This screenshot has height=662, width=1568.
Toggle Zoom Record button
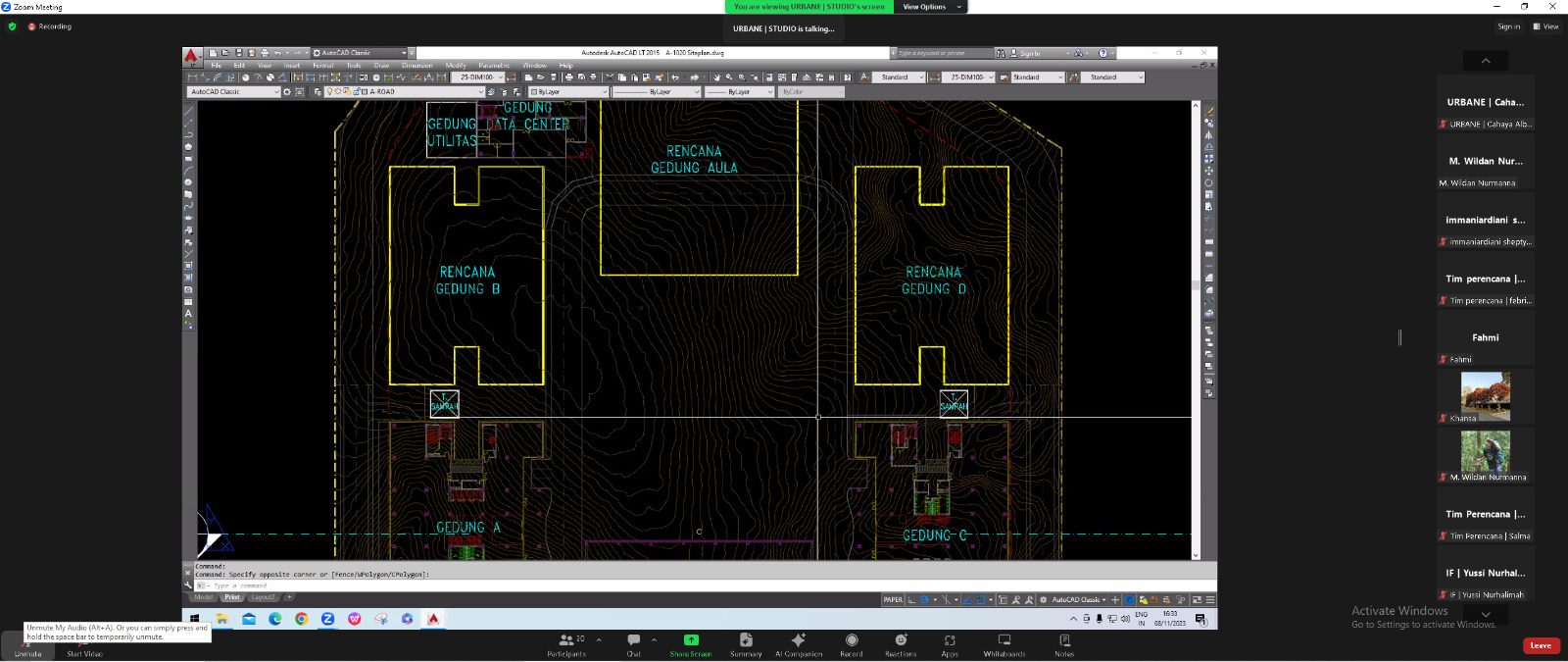[x=852, y=640]
